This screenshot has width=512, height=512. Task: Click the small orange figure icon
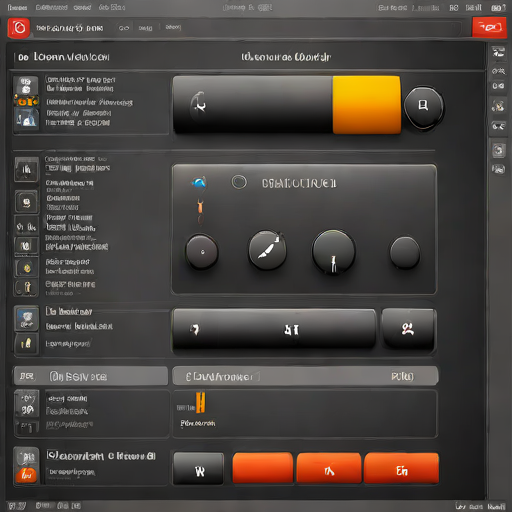click(200, 206)
